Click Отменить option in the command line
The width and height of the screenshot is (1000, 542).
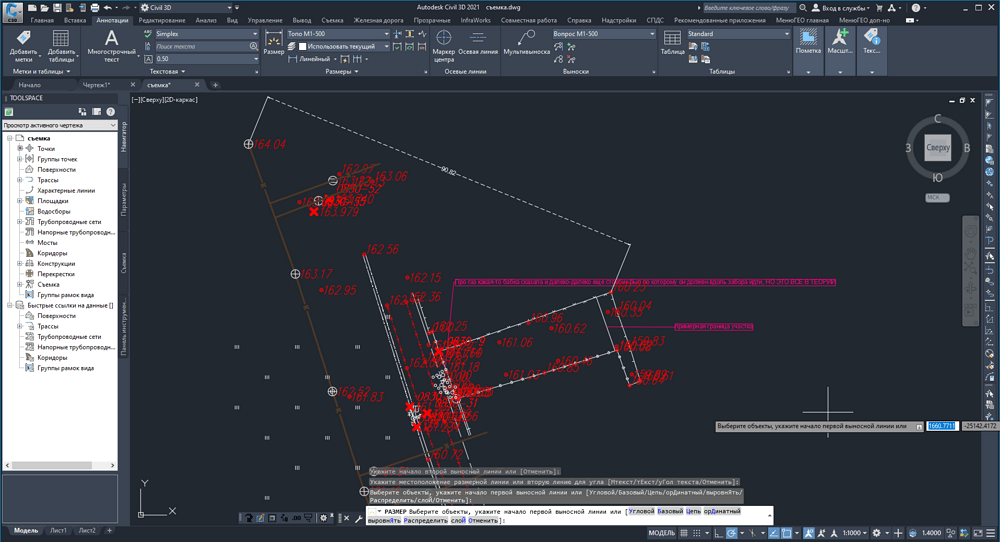[483, 520]
